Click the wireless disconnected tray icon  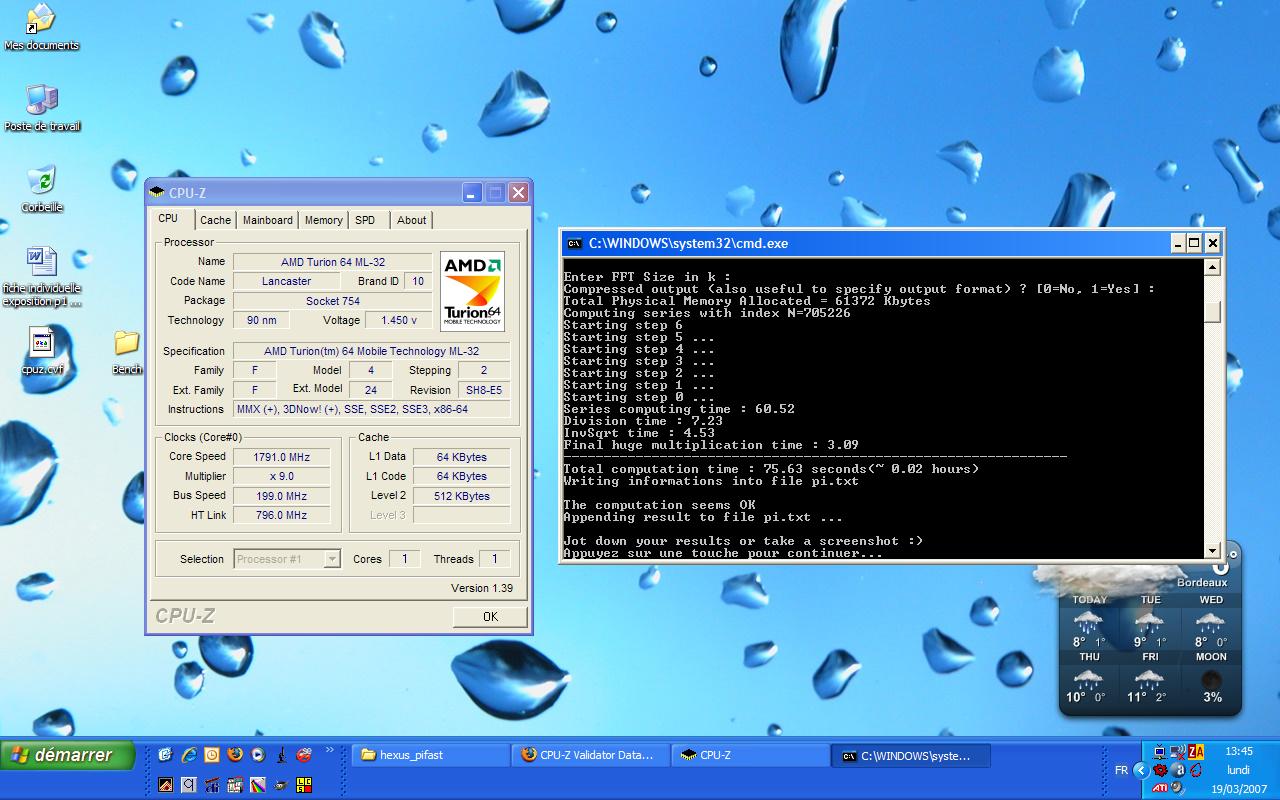[x=1178, y=752]
